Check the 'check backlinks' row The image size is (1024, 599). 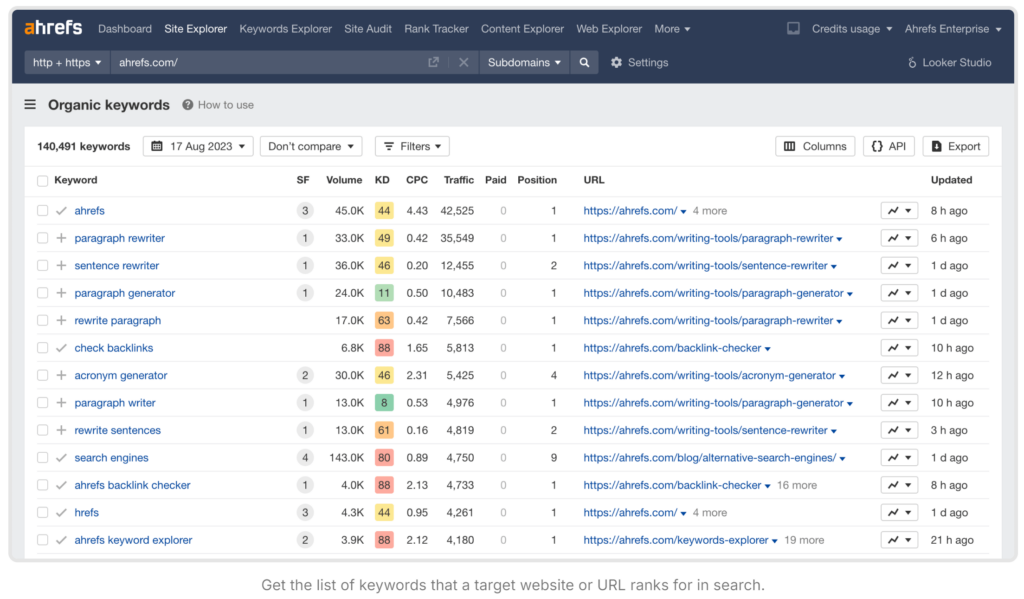(x=42, y=348)
